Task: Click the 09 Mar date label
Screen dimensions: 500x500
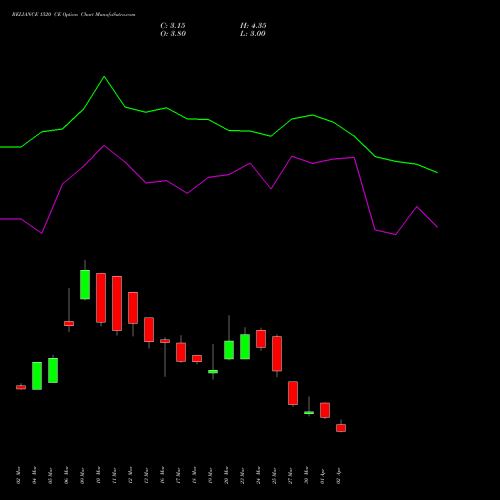Action: click(x=82, y=475)
